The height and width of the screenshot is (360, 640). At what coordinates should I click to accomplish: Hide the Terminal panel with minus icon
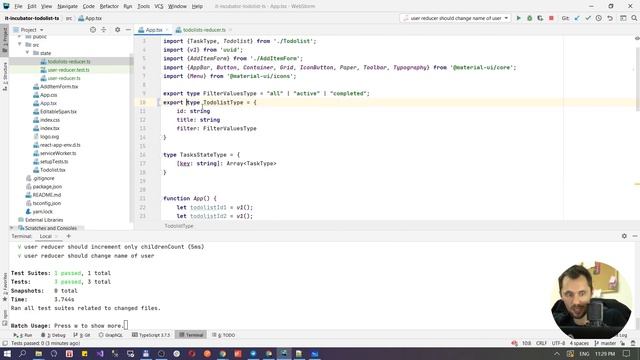[635, 236]
